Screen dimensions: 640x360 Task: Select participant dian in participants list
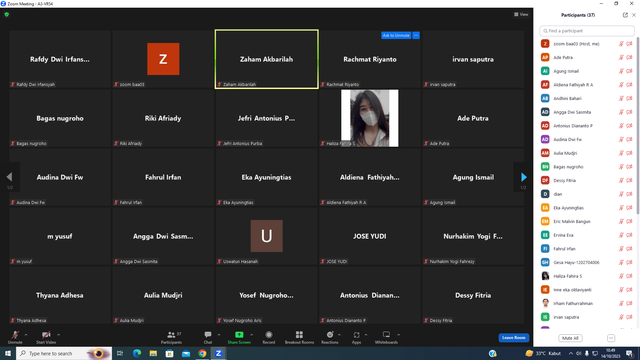(x=587, y=194)
